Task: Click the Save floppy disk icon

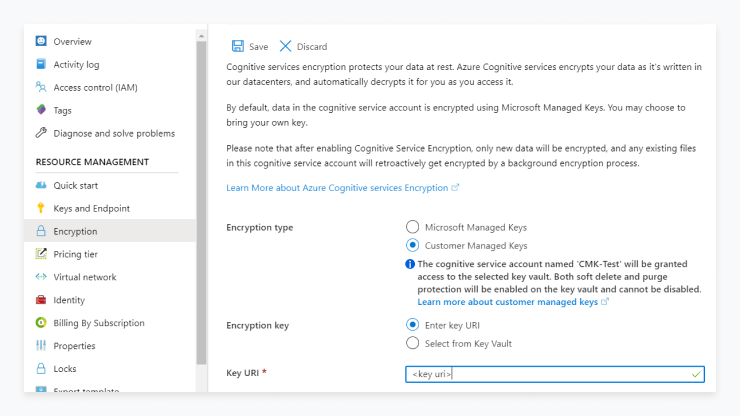Action: 238,46
